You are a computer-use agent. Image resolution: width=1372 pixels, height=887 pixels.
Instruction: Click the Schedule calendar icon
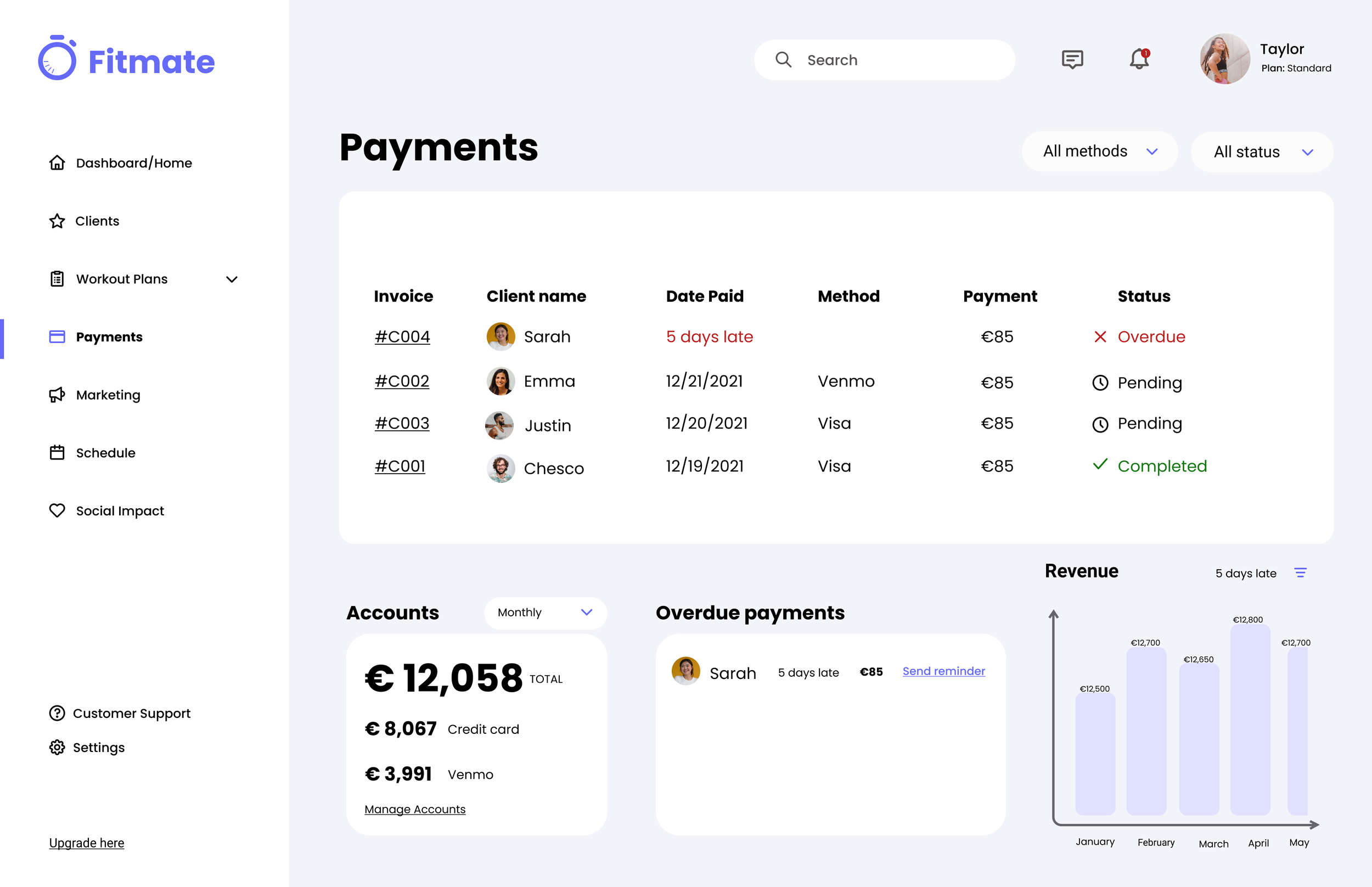coord(57,453)
